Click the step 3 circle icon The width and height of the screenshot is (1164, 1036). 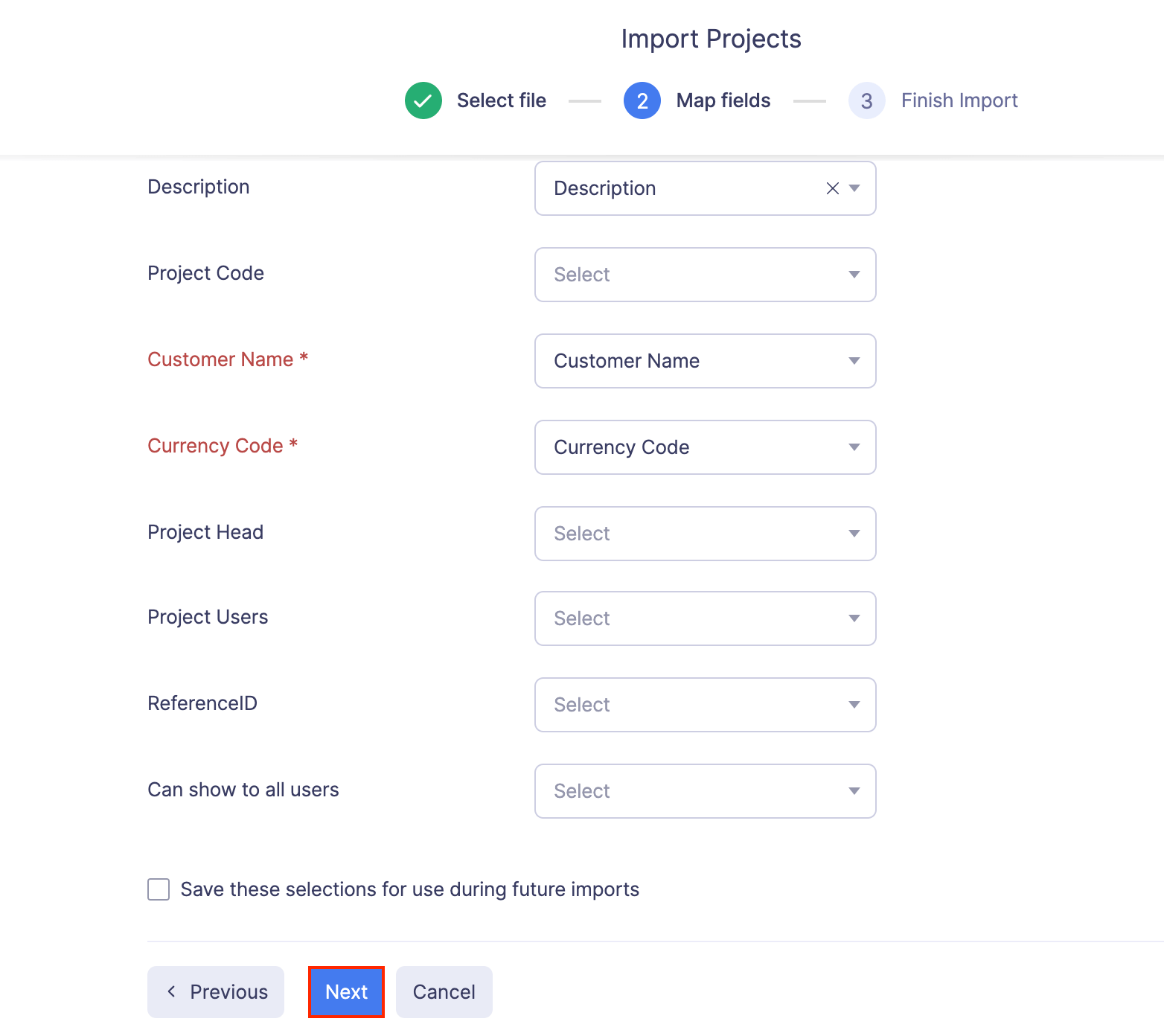click(x=866, y=100)
